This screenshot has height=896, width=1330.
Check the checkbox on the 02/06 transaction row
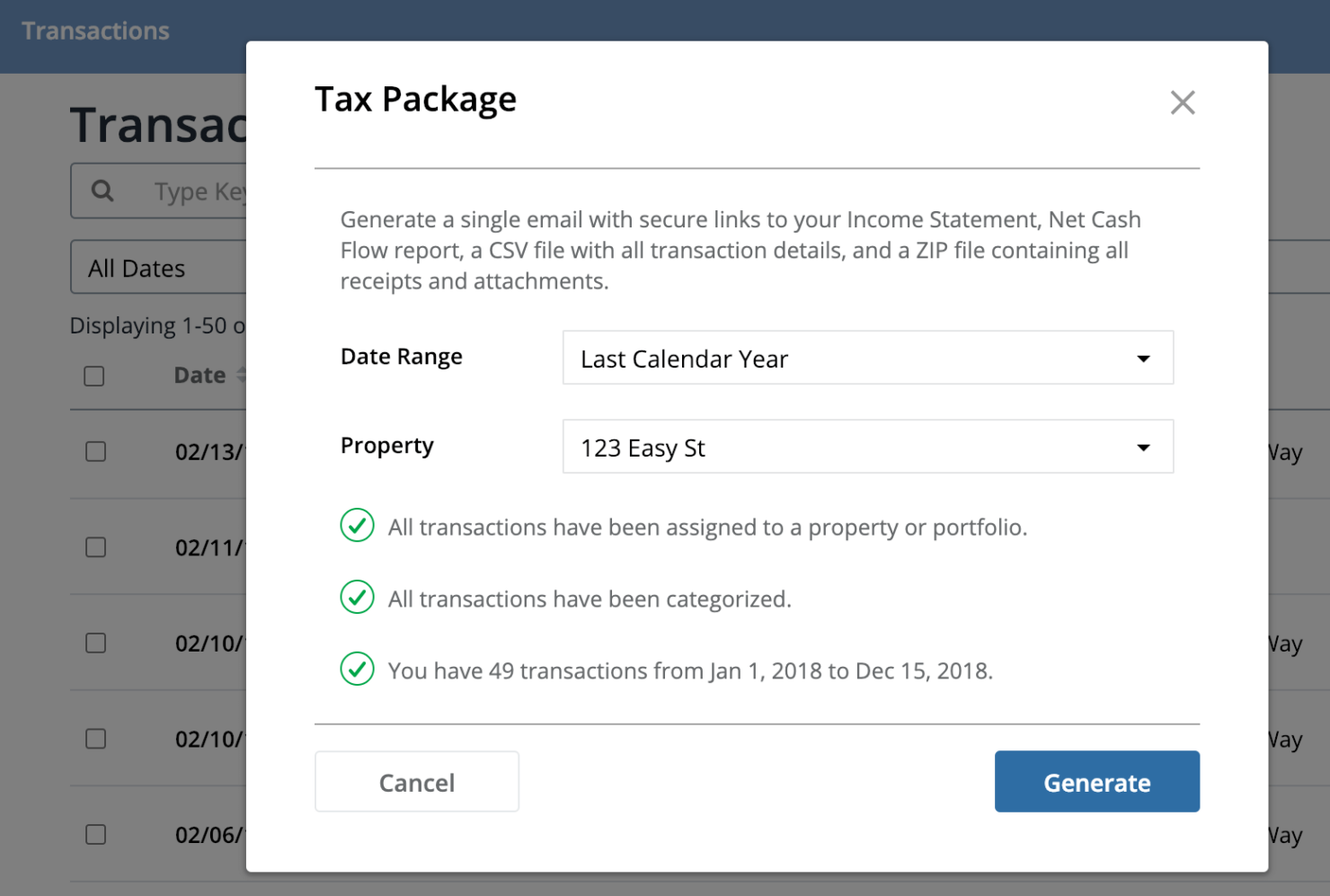coord(94,835)
